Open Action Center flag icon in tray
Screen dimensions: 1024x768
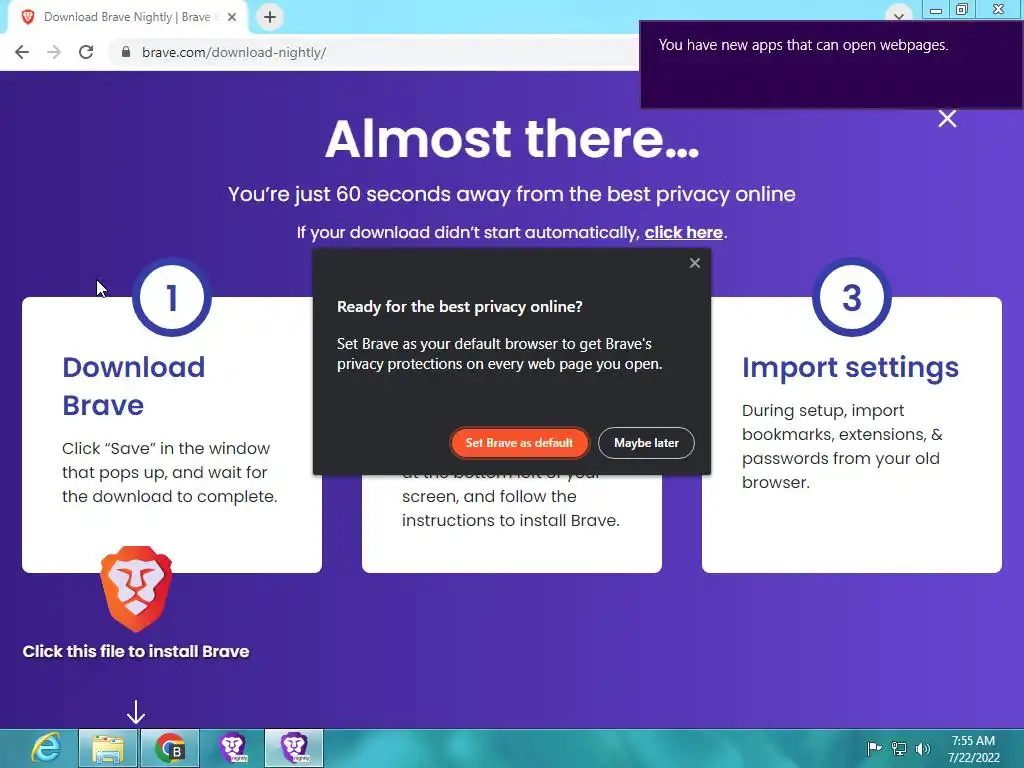(x=874, y=748)
